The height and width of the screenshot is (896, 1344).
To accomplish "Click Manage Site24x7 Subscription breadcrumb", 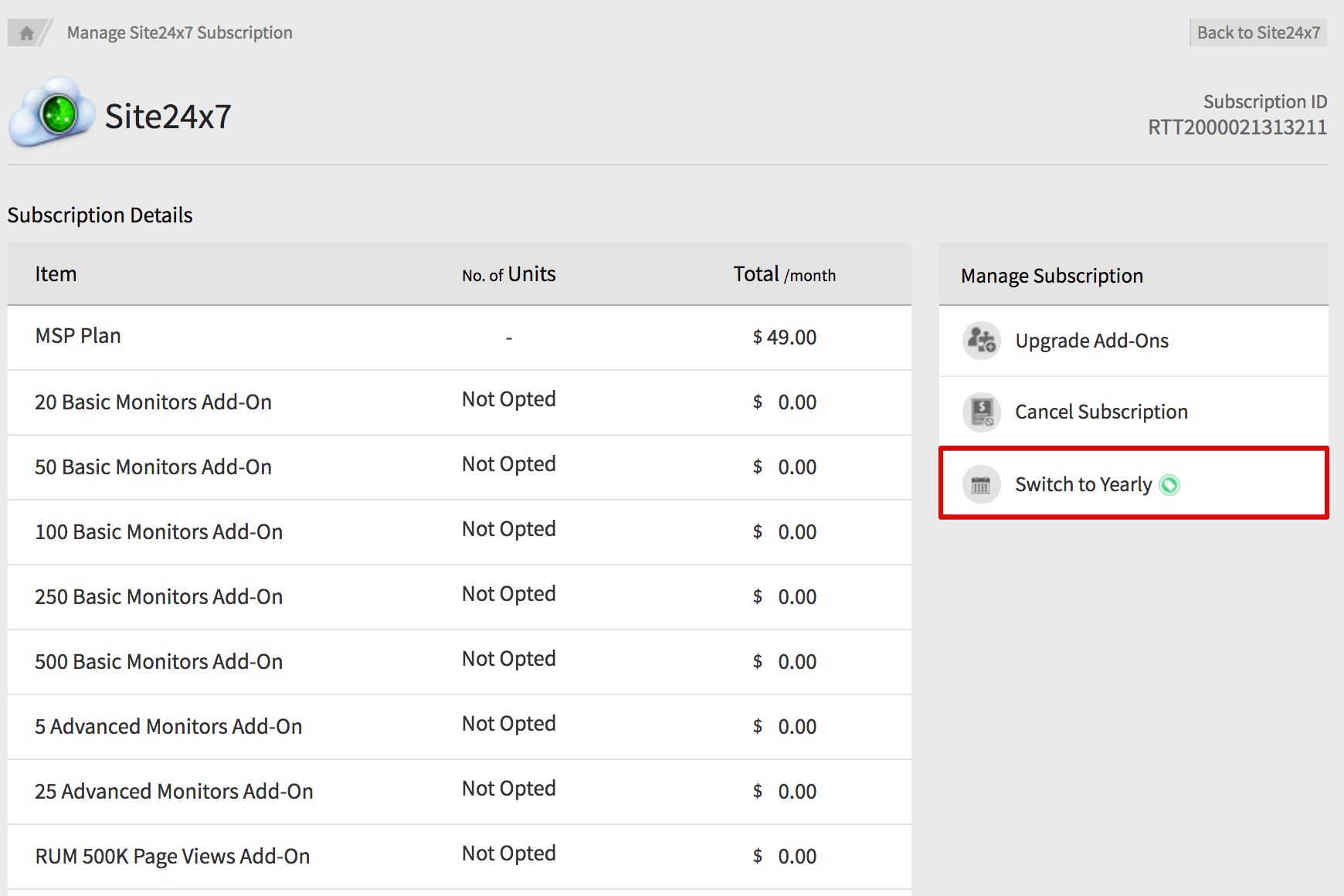I will click(x=179, y=32).
